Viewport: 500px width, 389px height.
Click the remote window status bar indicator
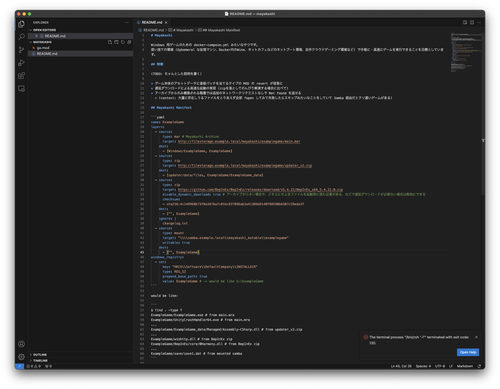click(x=19, y=366)
